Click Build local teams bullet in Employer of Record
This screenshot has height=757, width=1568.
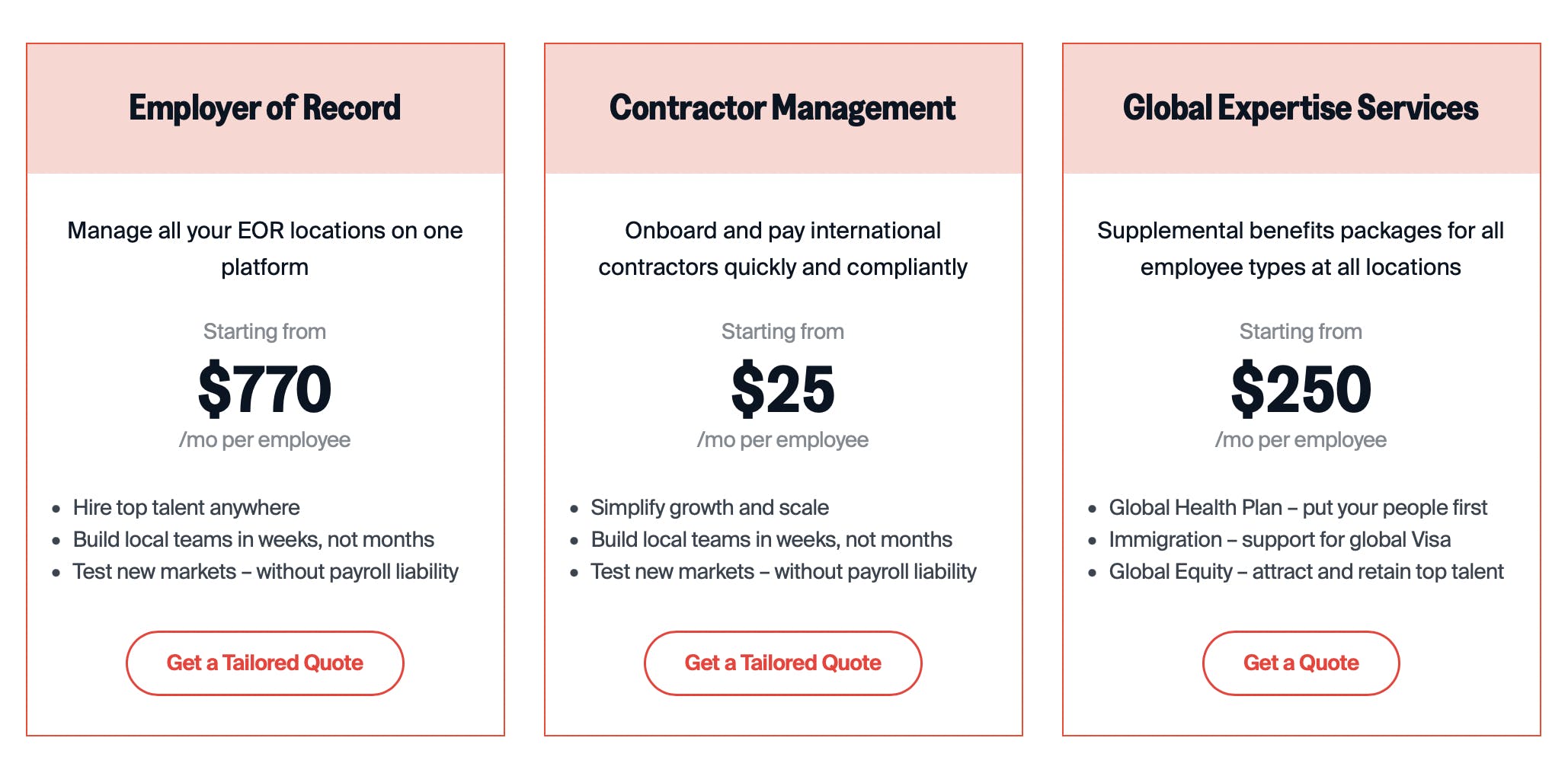(253, 539)
